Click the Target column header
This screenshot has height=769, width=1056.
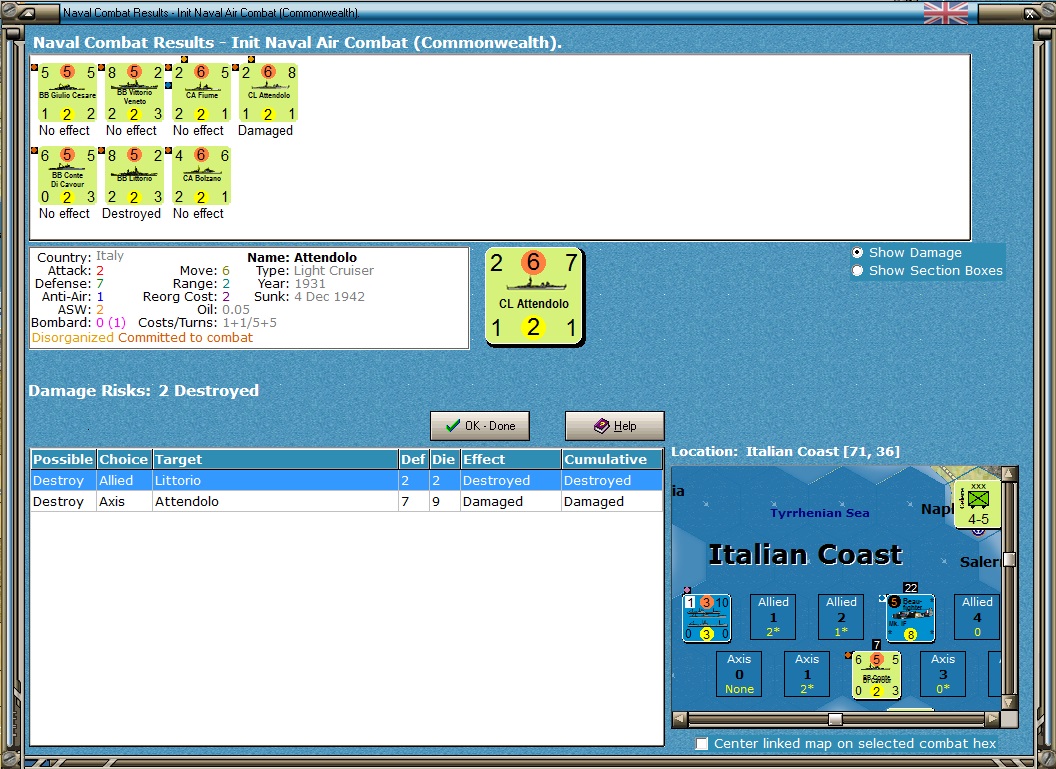click(275, 459)
